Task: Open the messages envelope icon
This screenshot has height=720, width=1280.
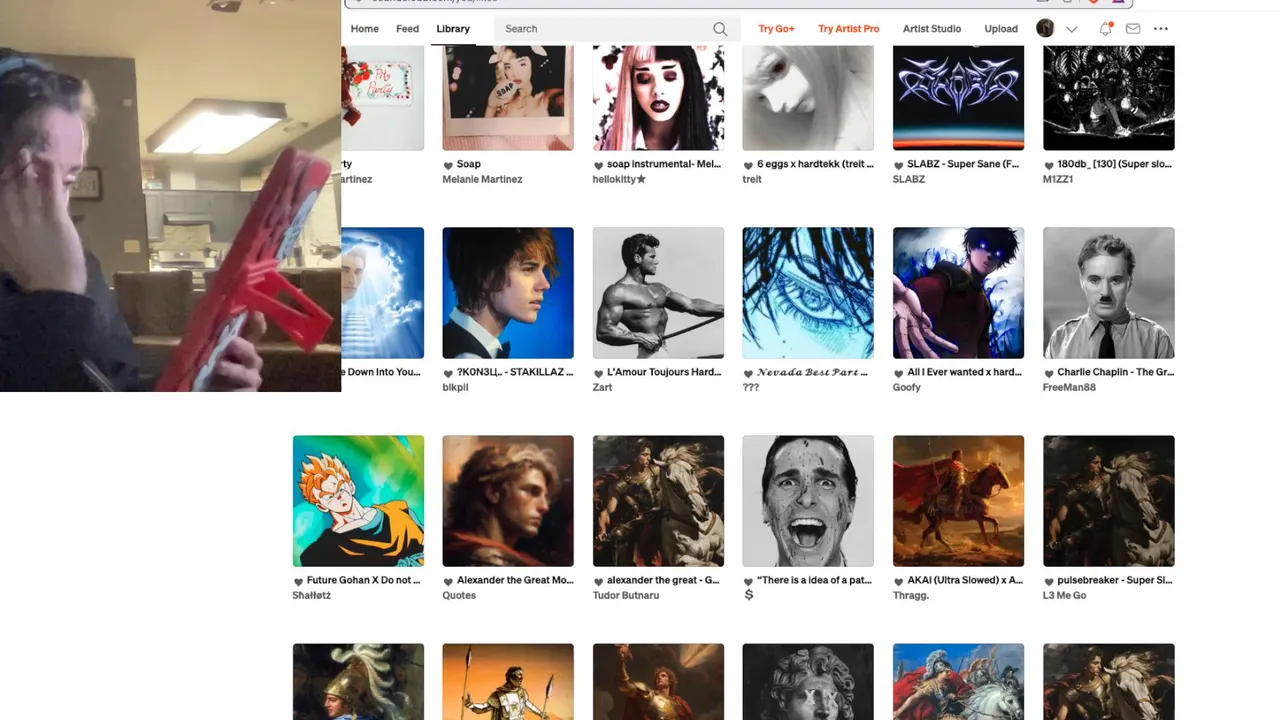Action: click(1133, 29)
